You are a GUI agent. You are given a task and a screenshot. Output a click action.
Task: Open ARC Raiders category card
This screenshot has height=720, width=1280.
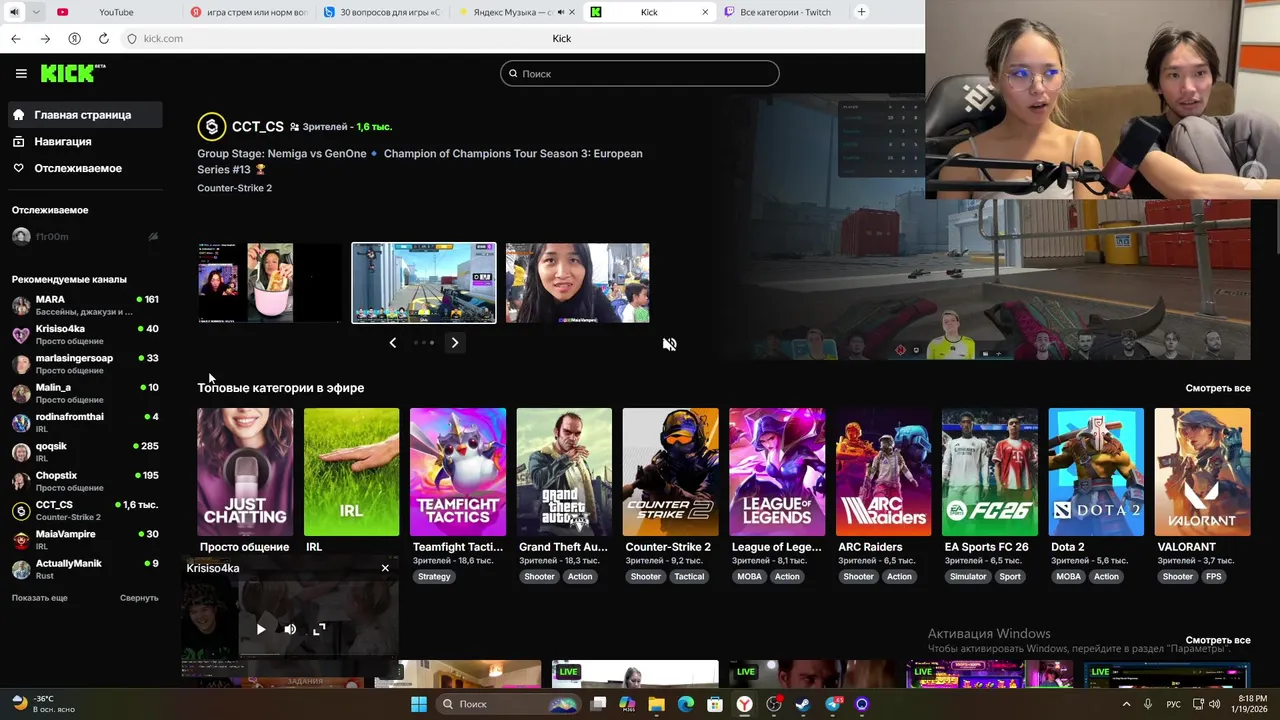(x=883, y=472)
